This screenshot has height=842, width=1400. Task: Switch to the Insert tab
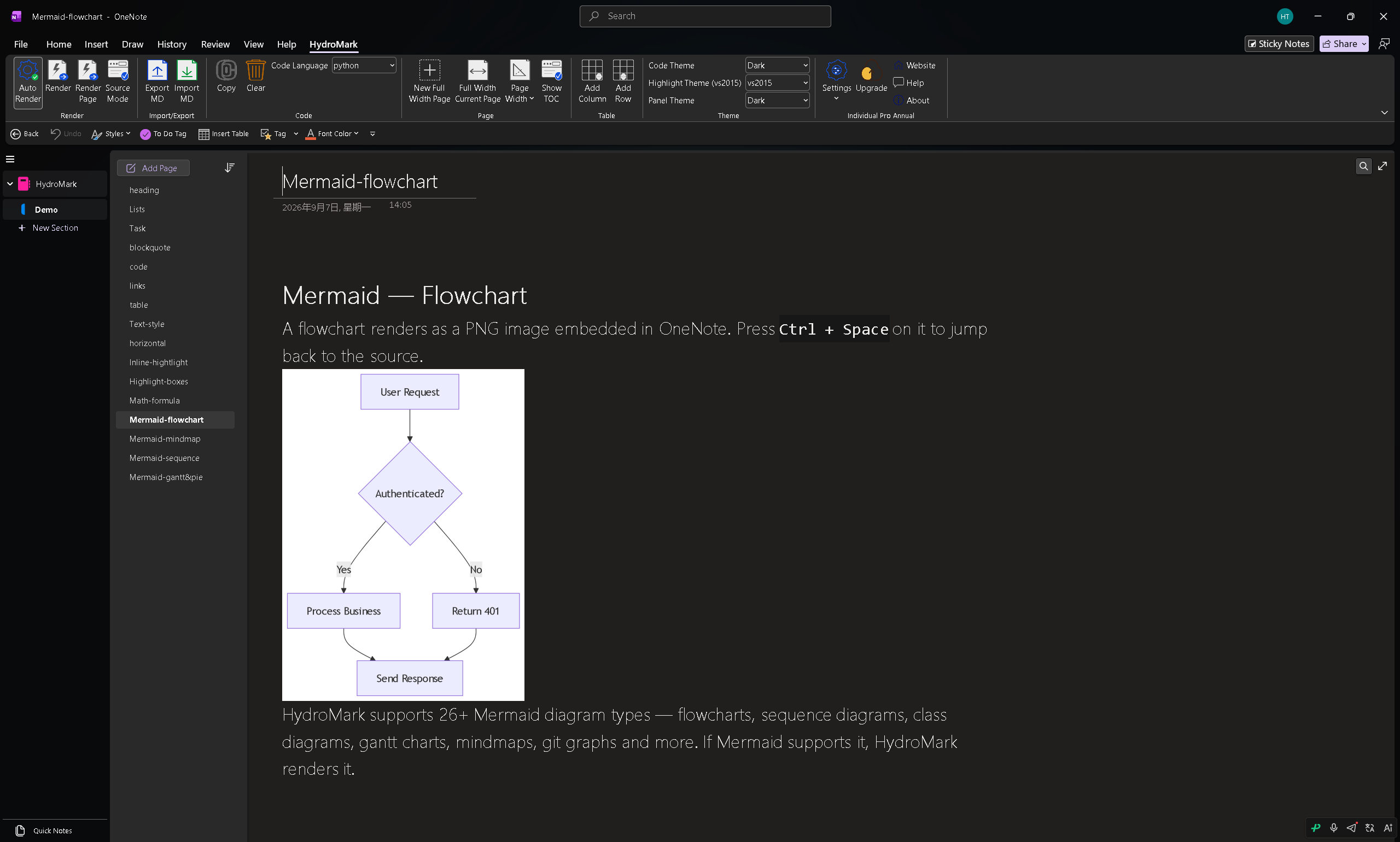pyautogui.click(x=96, y=44)
